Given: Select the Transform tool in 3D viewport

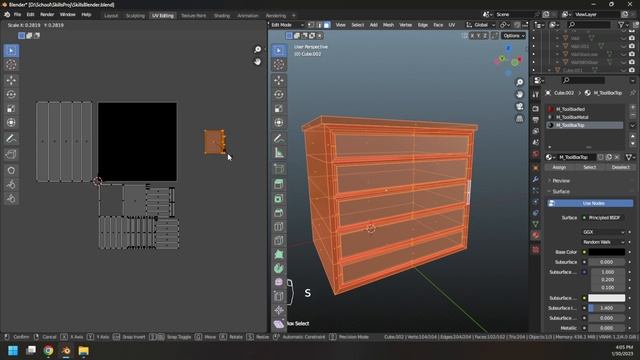Looking at the screenshot, I should [279, 122].
